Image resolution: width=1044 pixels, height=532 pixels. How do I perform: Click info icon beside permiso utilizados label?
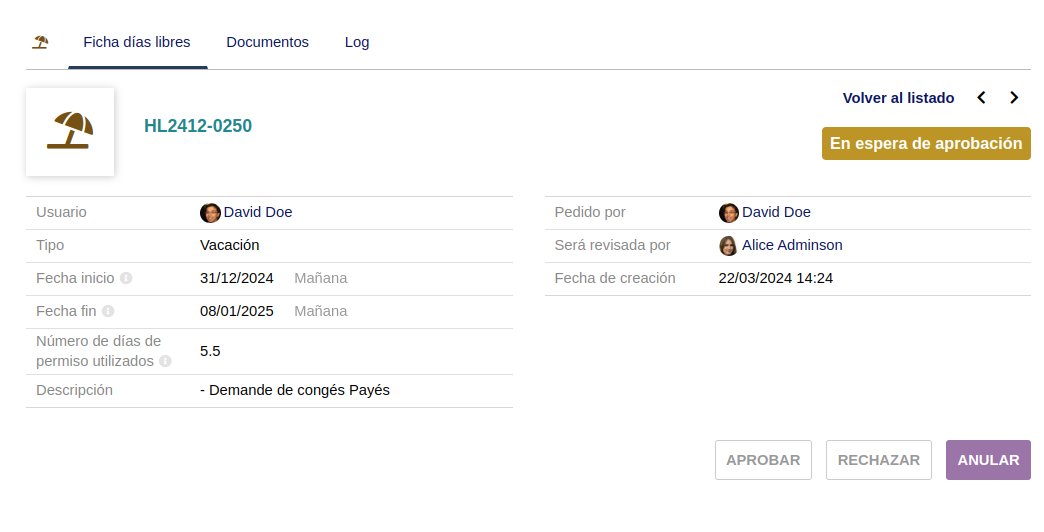pos(165,361)
